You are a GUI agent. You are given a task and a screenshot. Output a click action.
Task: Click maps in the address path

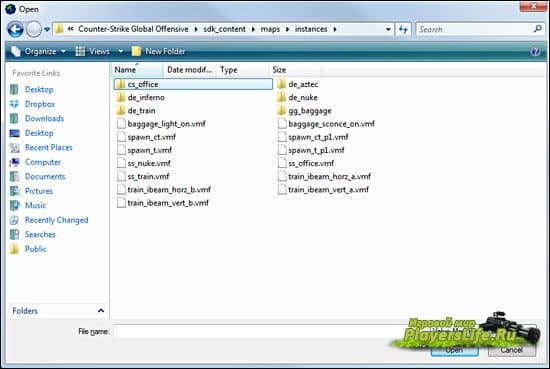[x=270, y=29]
